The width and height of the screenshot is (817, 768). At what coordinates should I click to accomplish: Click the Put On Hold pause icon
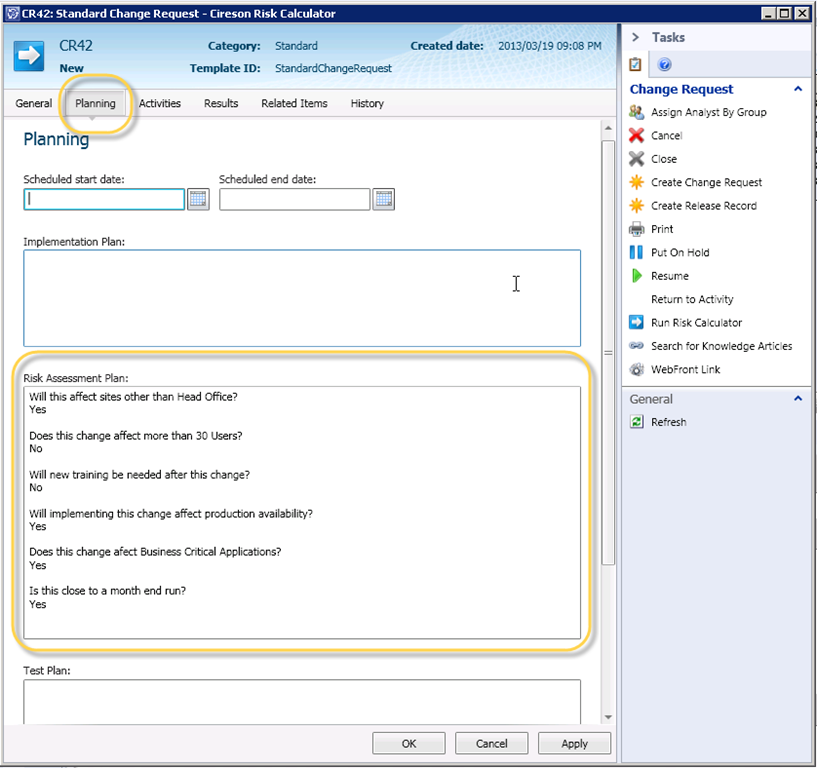pyautogui.click(x=636, y=253)
